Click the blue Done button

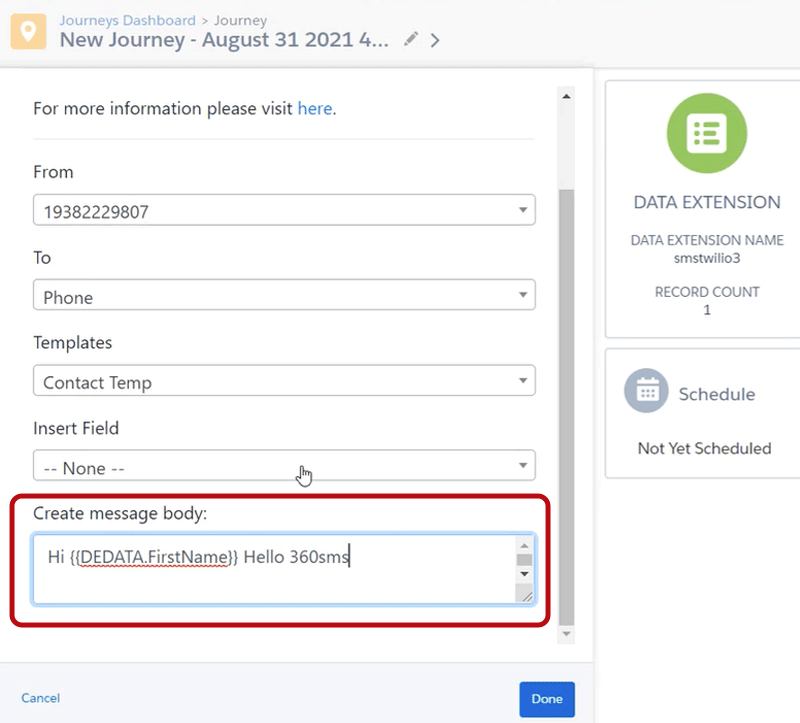(547, 699)
